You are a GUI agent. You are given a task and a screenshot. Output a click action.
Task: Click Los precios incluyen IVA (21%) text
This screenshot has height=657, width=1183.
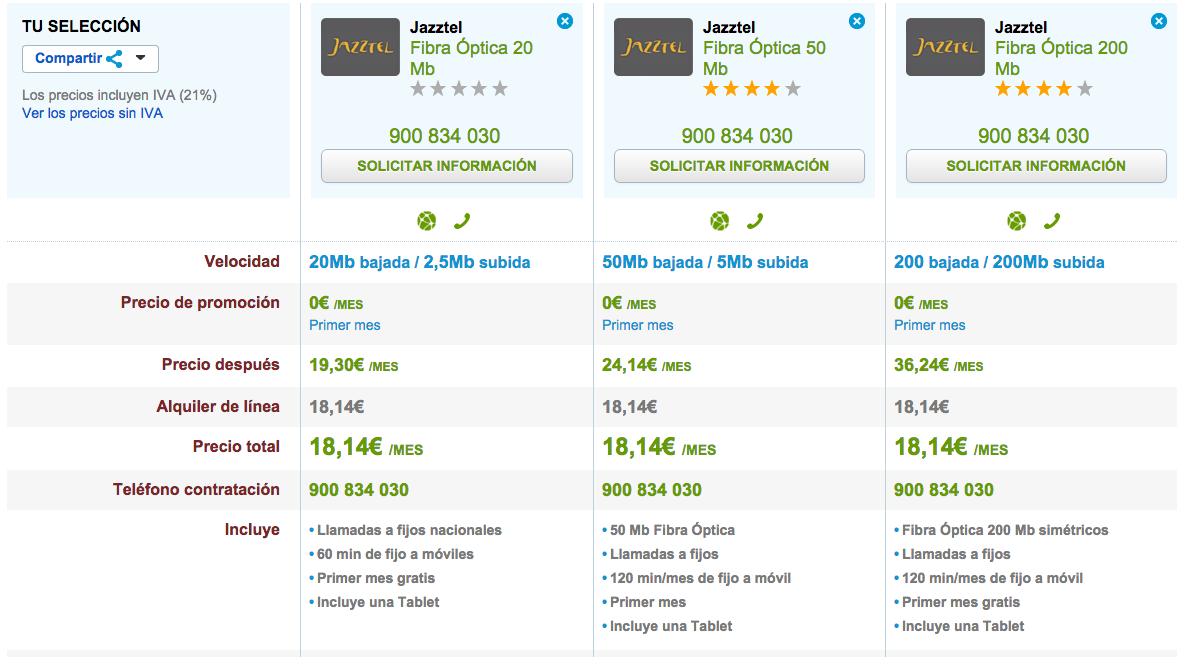click(x=119, y=95)
